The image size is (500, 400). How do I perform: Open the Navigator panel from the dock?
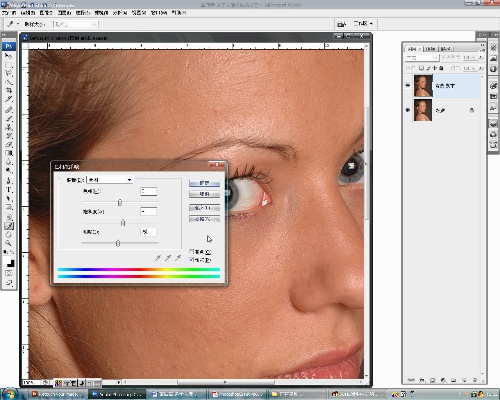point(493,48)
